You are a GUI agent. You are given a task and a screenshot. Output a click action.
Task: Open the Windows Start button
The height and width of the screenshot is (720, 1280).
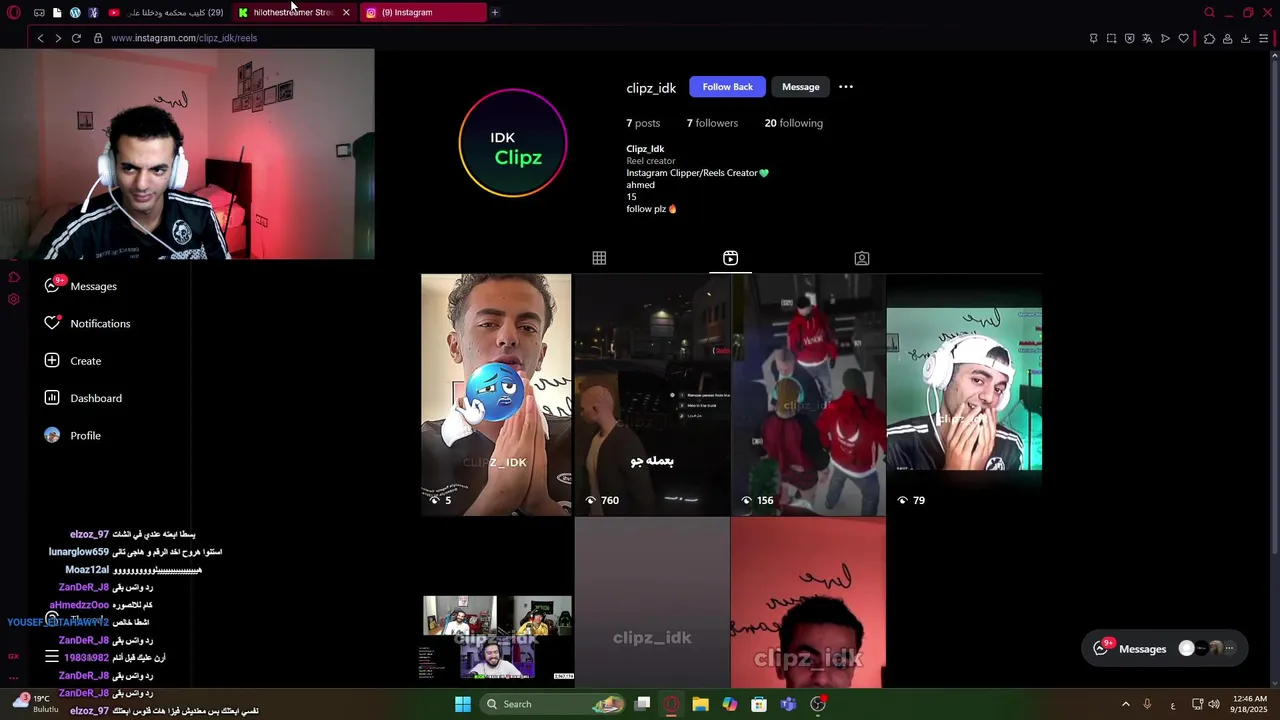pyautogui.click(x=463, y=704)
